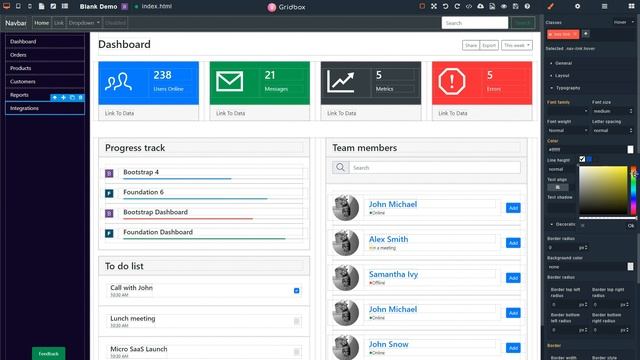Click the Share button
Viewport: 640px width, 360px height.
471,45
